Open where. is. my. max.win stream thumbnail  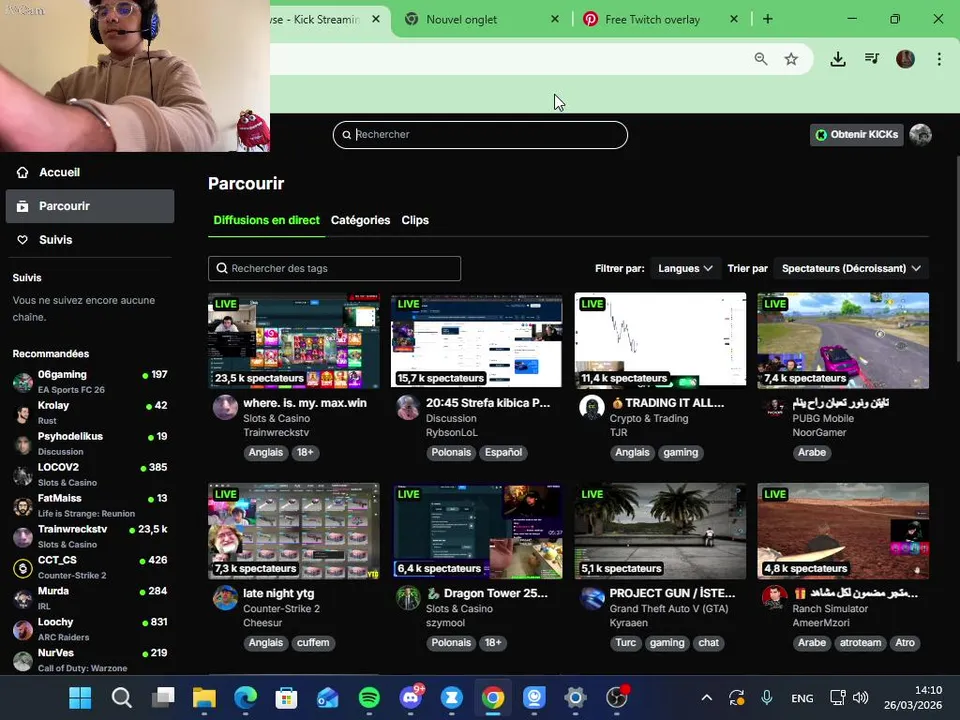tap(294, 340)
